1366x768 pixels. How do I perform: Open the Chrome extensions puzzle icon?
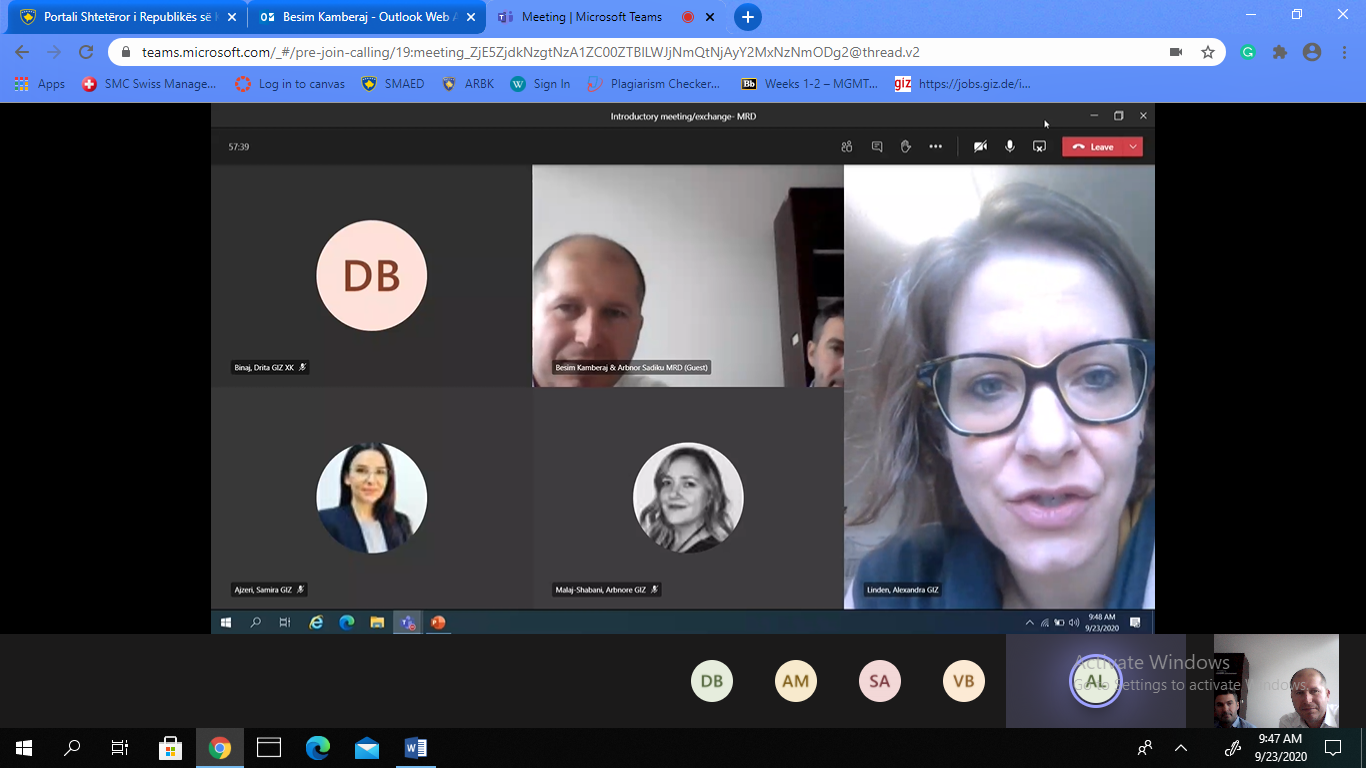pyautogui.click(x=1280, y=52)
